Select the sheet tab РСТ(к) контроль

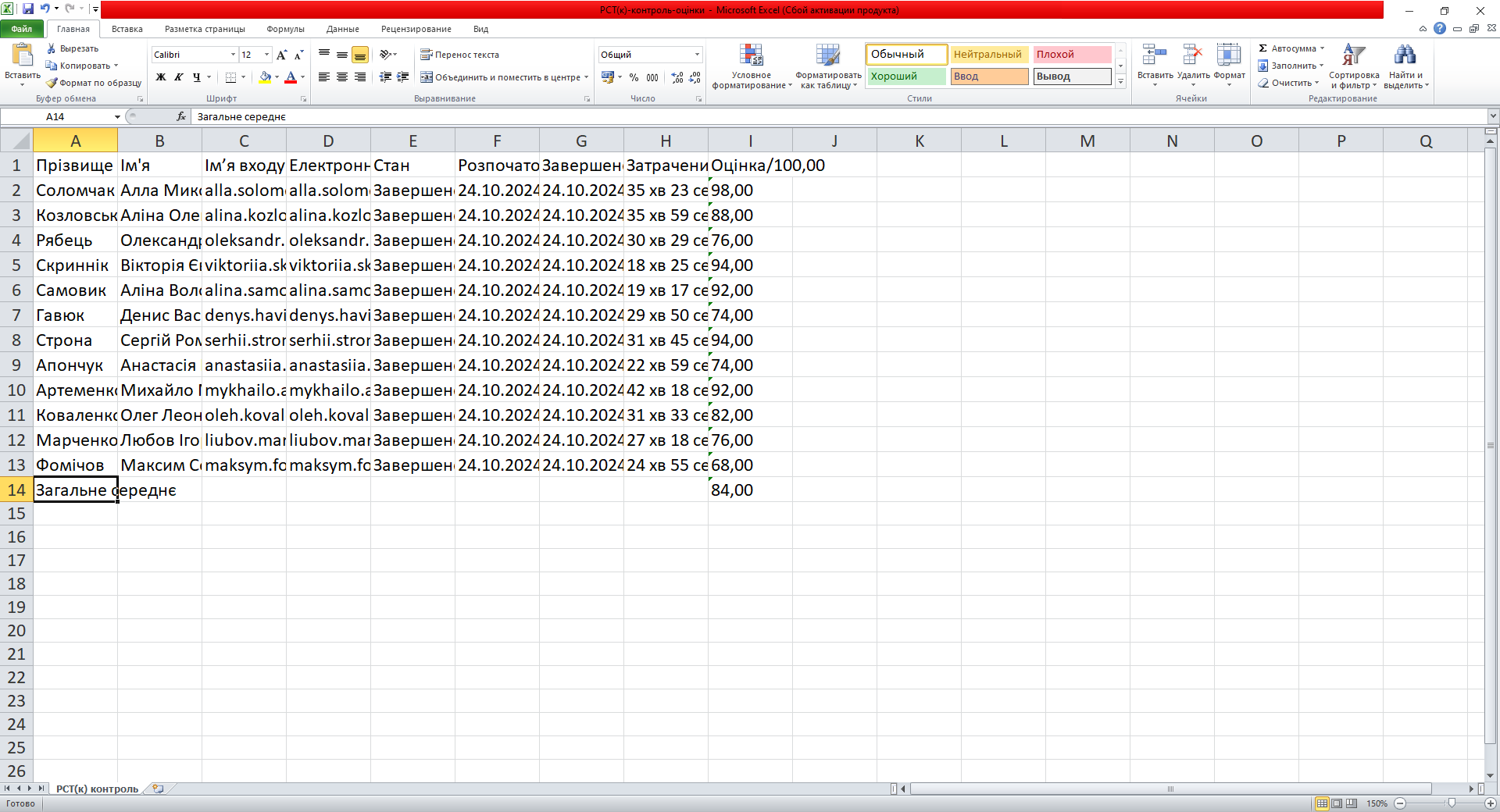[97, 789]
